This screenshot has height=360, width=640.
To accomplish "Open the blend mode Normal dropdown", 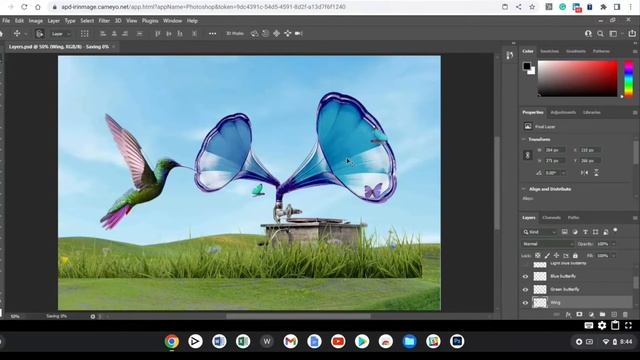I will point(547,244).
